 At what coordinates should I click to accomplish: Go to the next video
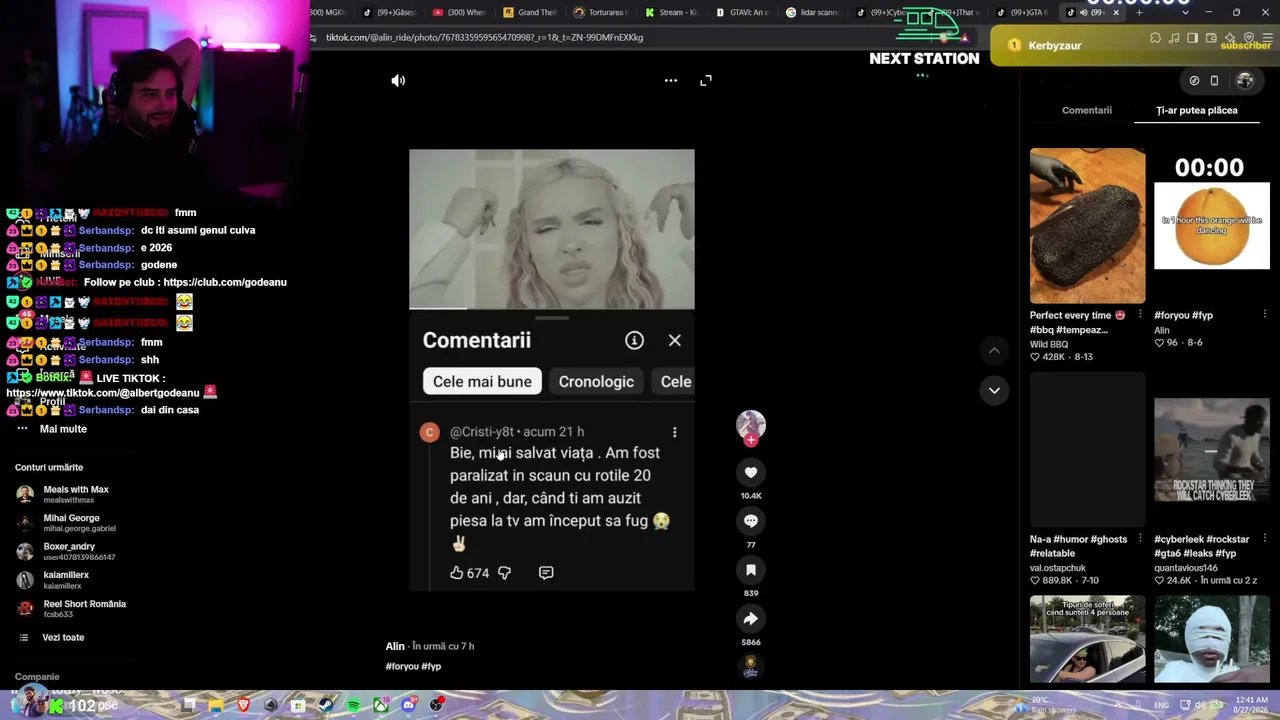coord(994,390)
